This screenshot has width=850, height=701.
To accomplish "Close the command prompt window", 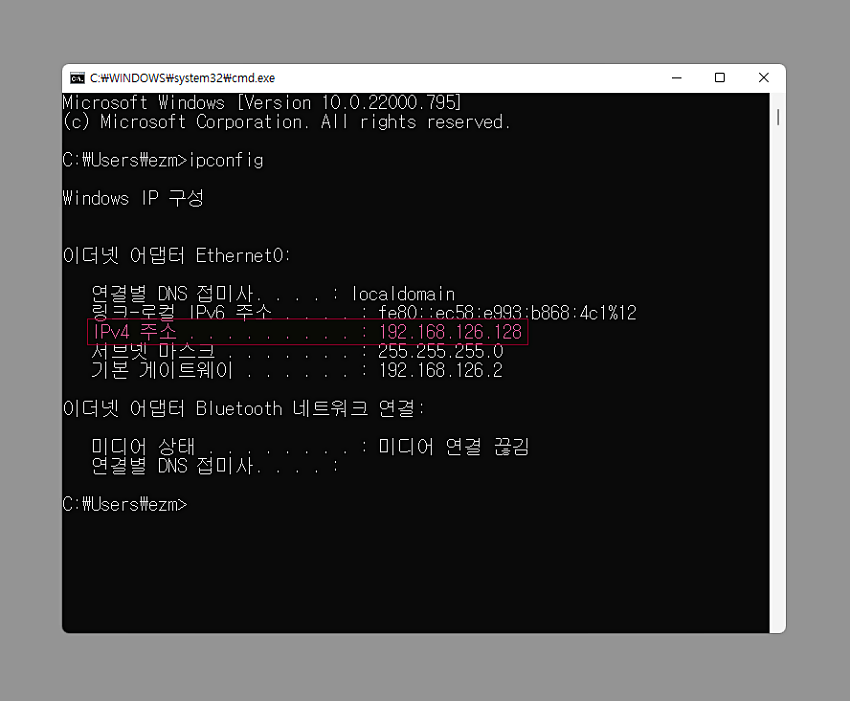I will click(763, 78).
